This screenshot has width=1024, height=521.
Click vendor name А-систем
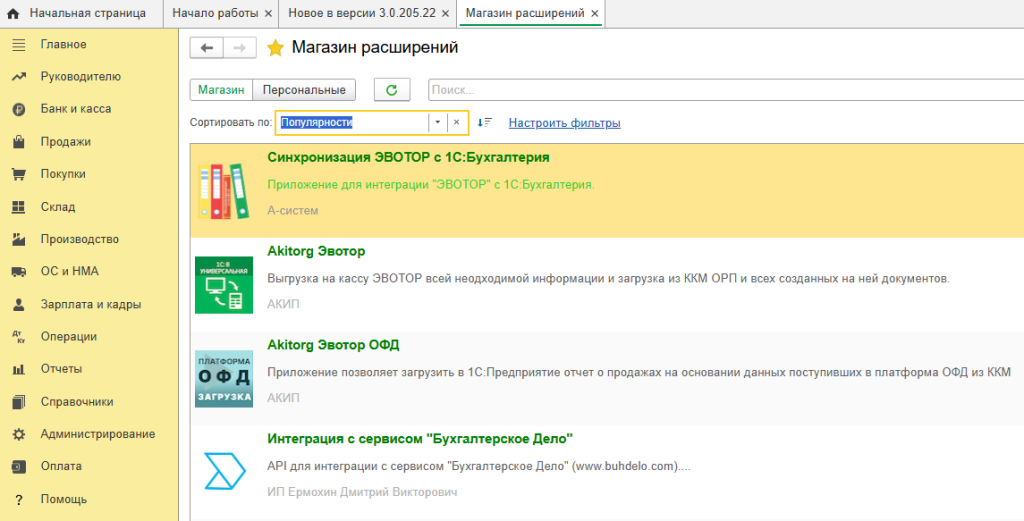(293, 211)
